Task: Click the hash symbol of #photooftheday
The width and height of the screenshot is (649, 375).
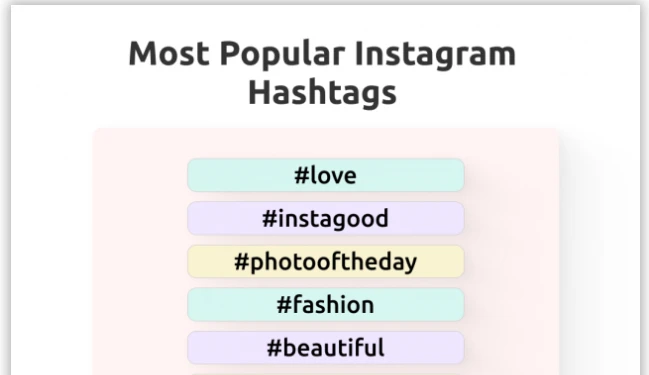Action: [241, 262]
